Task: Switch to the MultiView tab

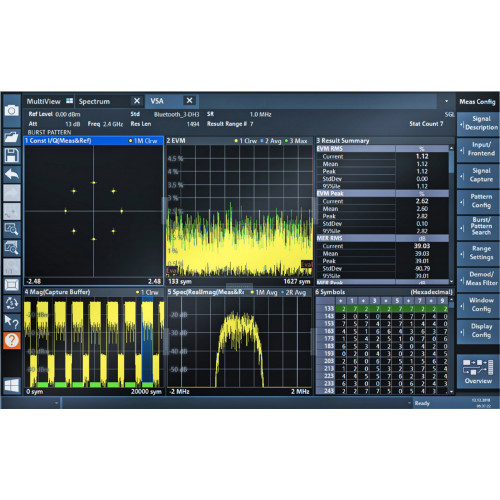Action: tap(44, 101)
